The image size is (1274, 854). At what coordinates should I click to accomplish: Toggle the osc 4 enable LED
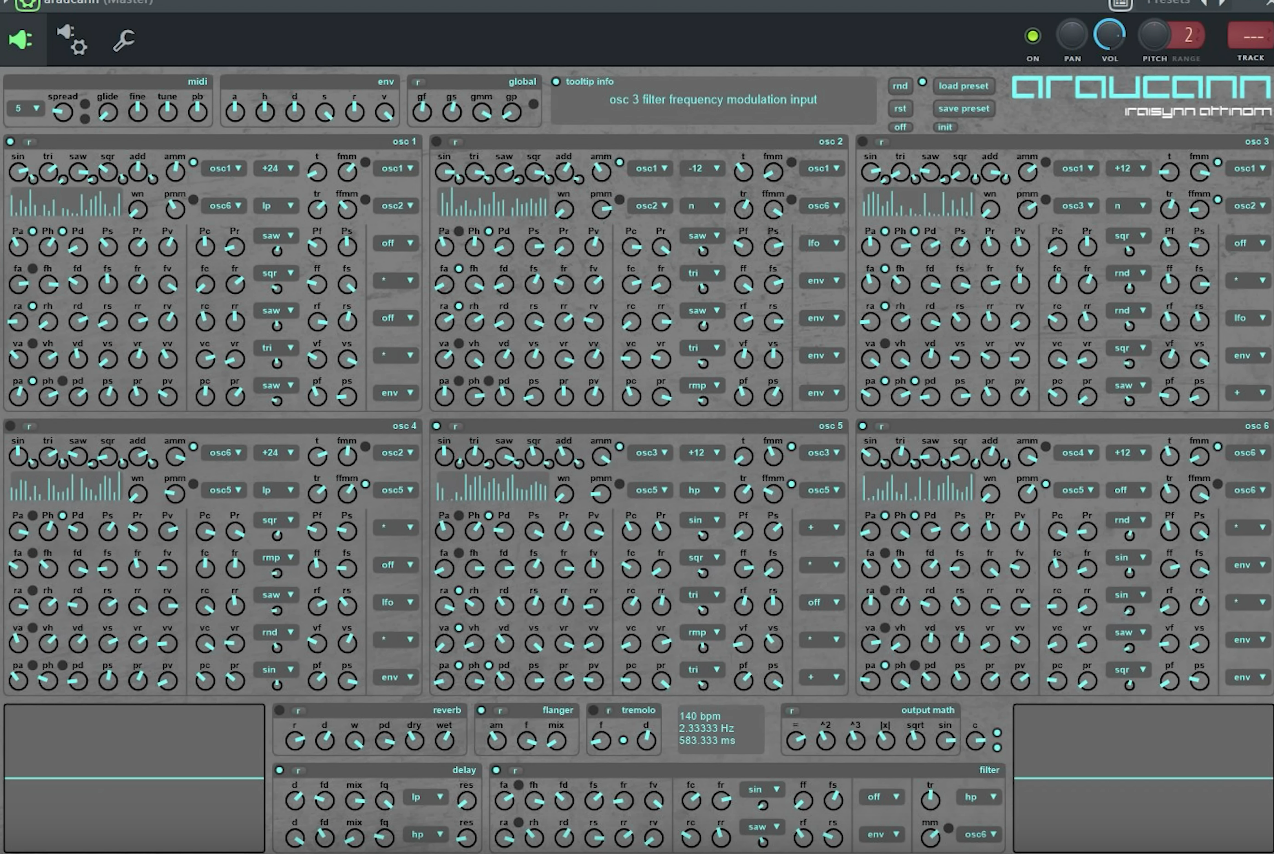click(x=11, y=426)
